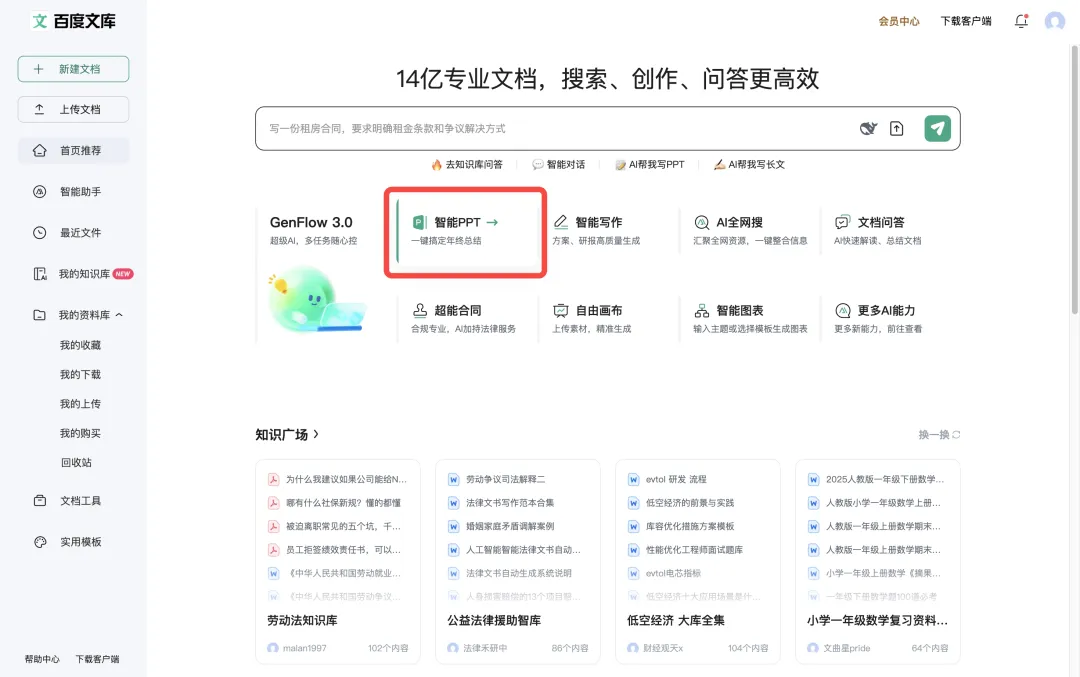Click the 智能PPT arrow icon
Viewport: 1080px width, 677px height.
tap(492, 222)
